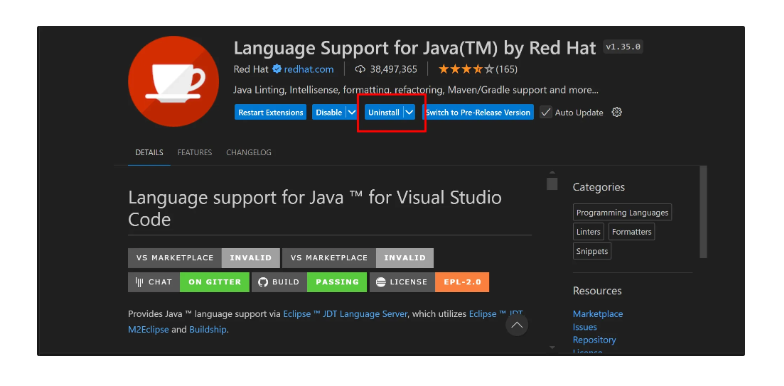Open the Buildship link
The width and height of the screenshot is (784, 386).
coord(208,330)
